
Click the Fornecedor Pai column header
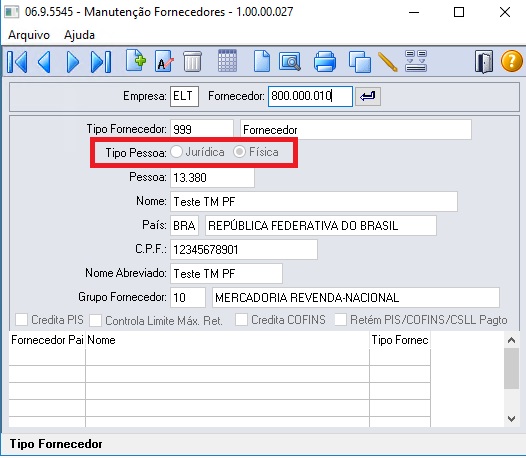47,340
